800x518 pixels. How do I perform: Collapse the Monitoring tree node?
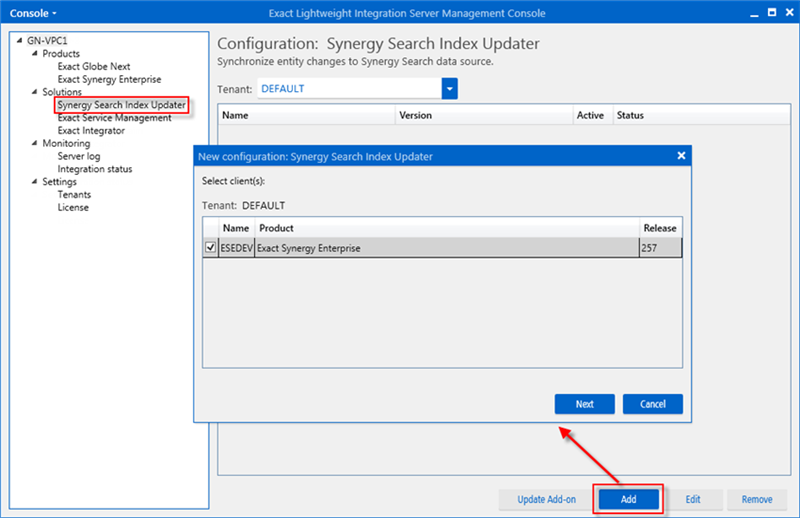35,143
